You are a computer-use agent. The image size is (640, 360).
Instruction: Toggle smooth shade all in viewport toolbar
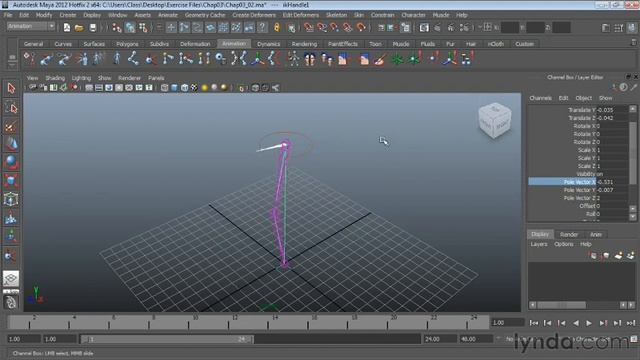174,87
